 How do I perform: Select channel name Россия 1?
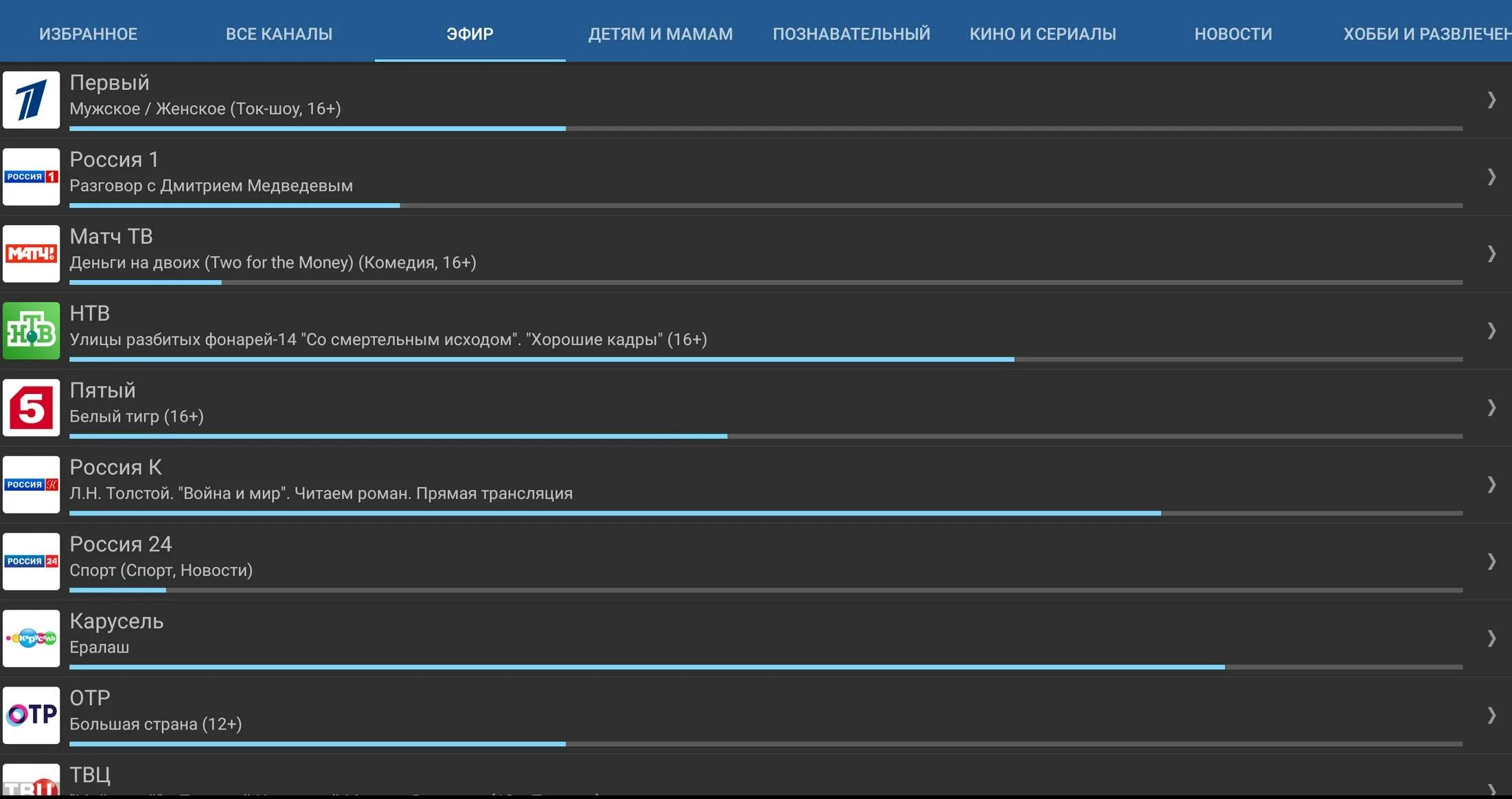point(114,159)
